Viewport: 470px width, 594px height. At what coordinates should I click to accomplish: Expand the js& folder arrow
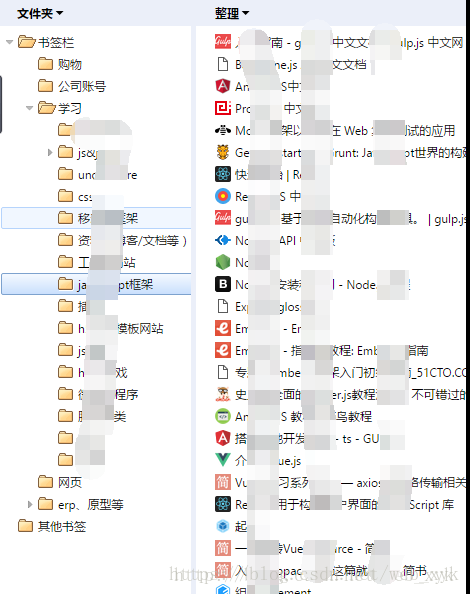coord(50,152)
